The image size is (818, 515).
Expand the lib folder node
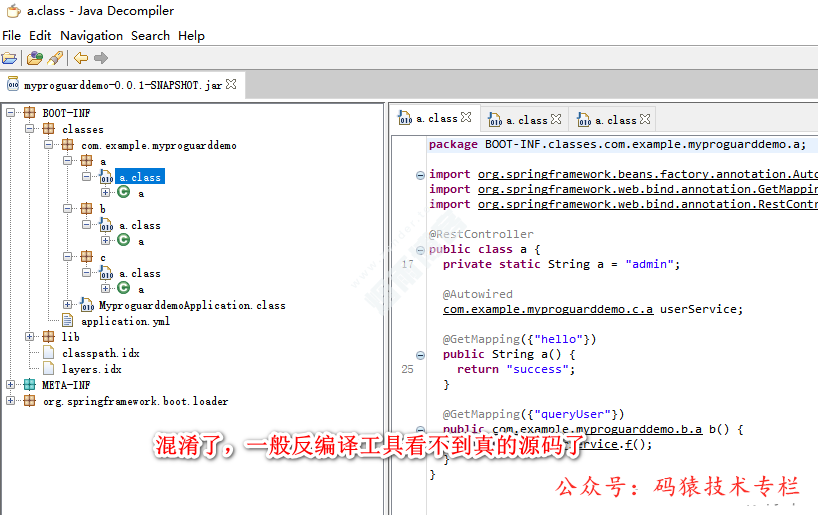point(30,337)
